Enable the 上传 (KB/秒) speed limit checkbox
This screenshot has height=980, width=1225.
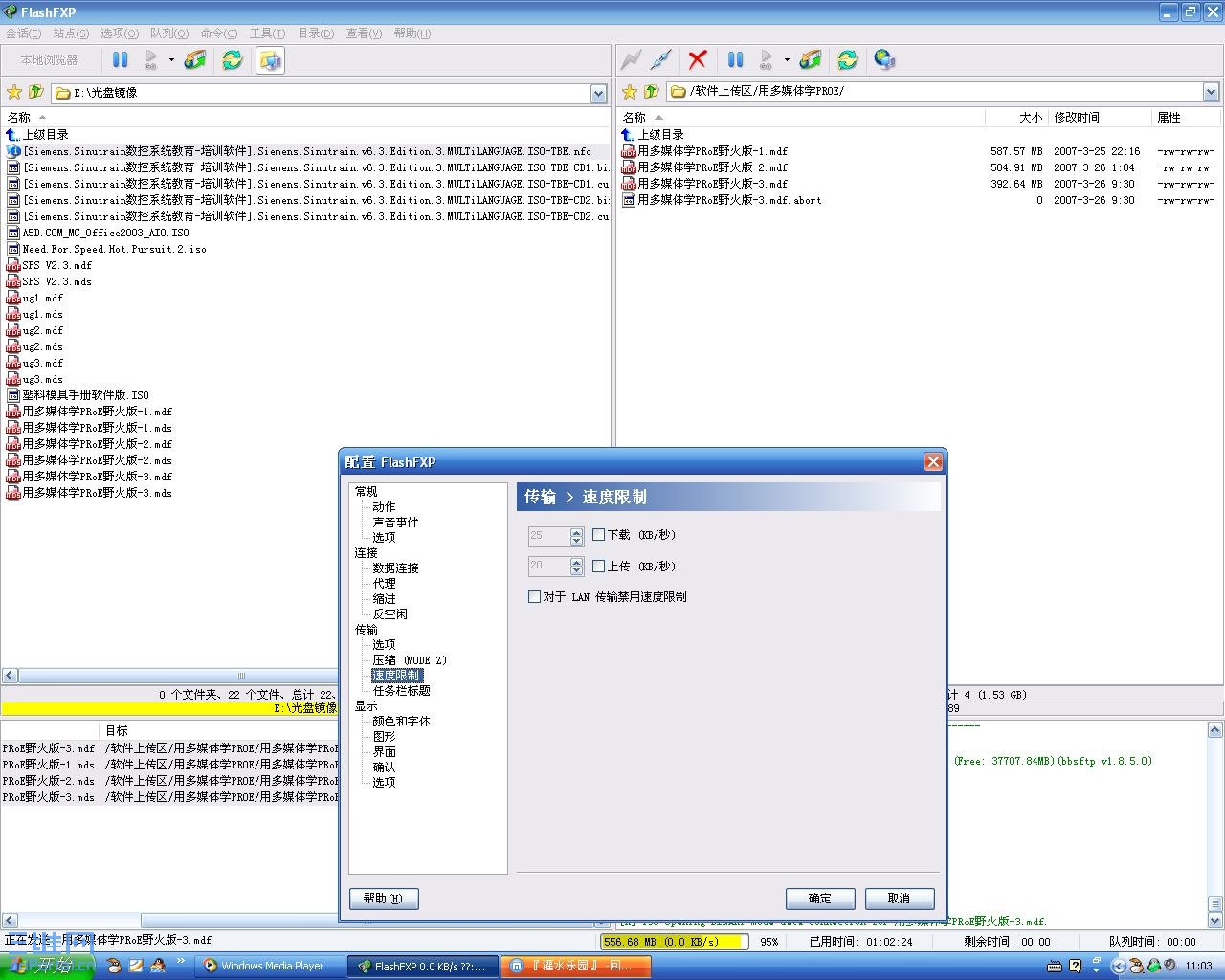599,567
